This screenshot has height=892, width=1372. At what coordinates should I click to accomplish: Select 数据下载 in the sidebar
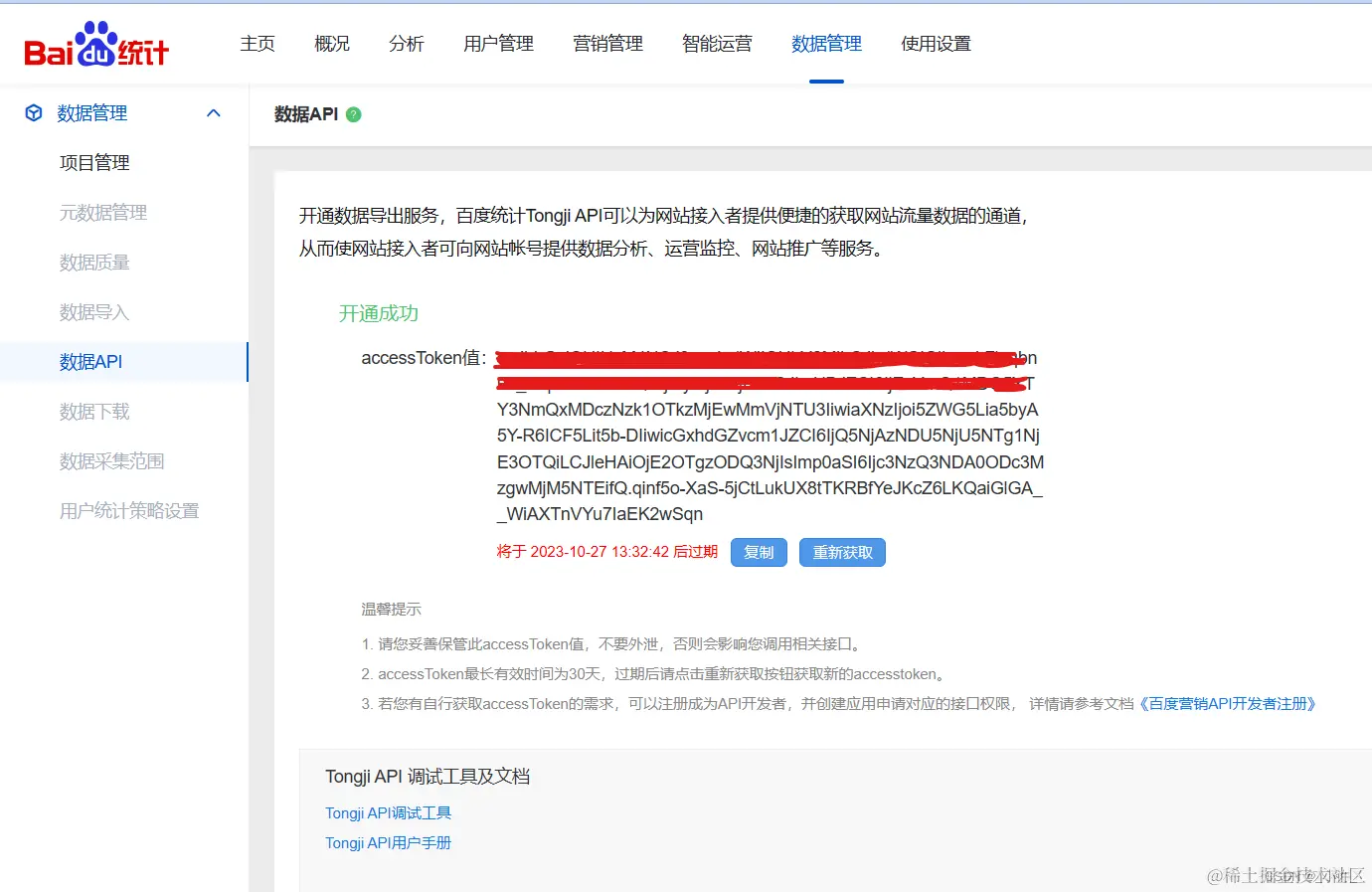94,411
